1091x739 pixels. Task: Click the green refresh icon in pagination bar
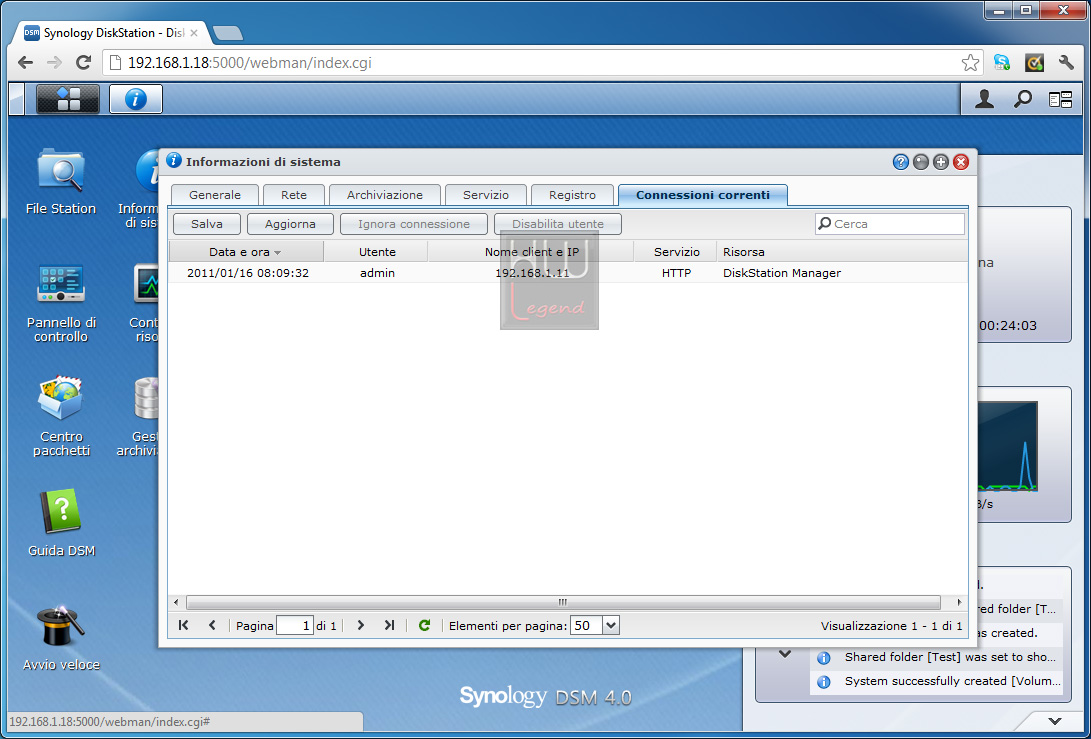[x=424, y=625]
